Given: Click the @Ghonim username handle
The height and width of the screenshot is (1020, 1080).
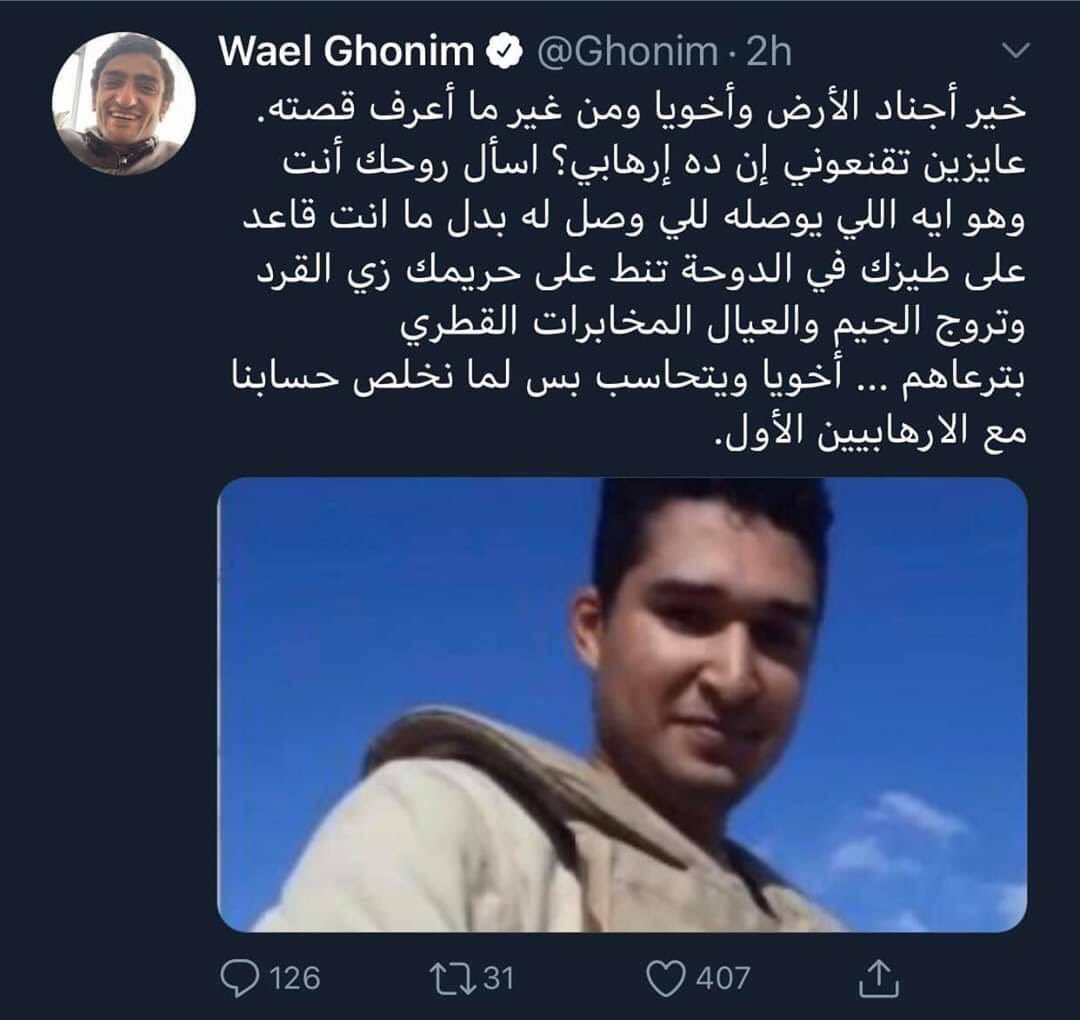Looking at the screenshot, I should (627, 52).
